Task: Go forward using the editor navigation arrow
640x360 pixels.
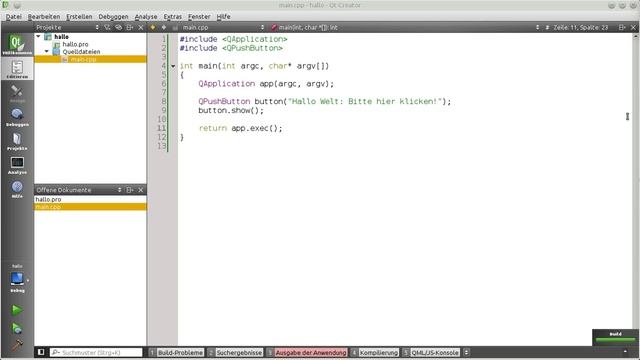Action: 164,27
